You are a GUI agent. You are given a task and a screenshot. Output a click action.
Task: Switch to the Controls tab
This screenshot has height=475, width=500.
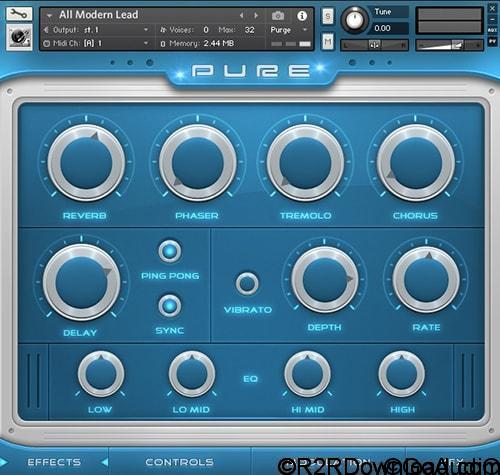click(x=179, y=462)
